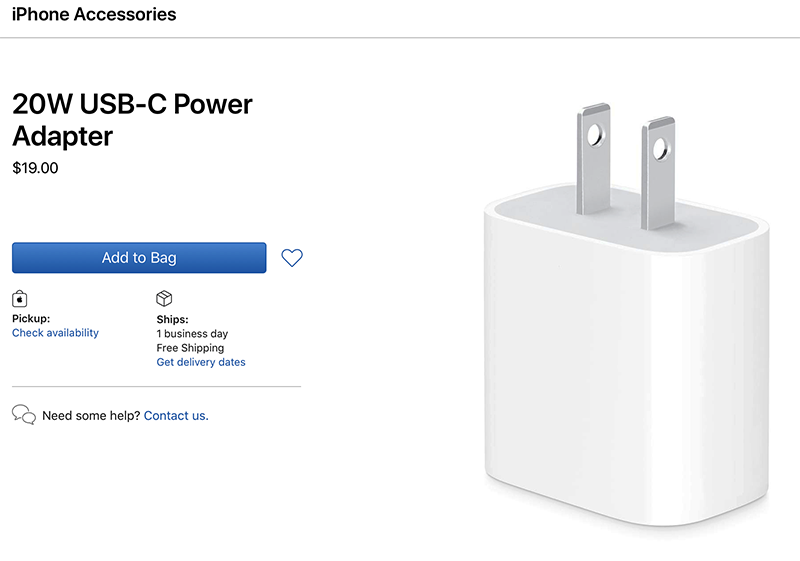The height and width of the screenshot is (561, 800).
Task: Click the Apple bag pickup icon
Action: [x=19, y=299]
